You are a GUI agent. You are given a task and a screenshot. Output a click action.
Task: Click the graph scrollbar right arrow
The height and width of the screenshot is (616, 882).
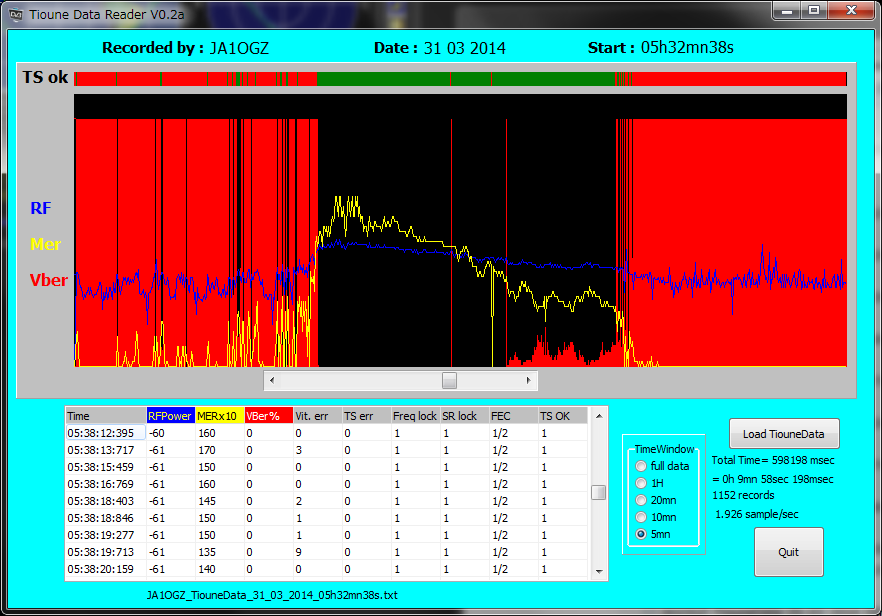pos(528,380)
